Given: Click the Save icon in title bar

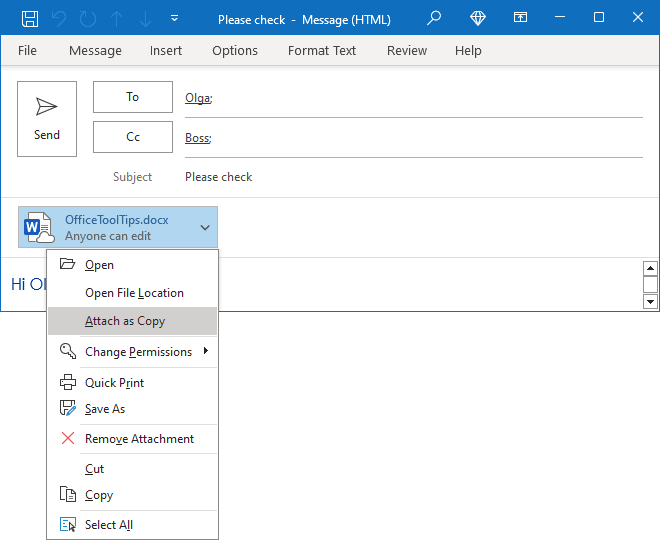Looking at the screenshot, I should point(30,19).
